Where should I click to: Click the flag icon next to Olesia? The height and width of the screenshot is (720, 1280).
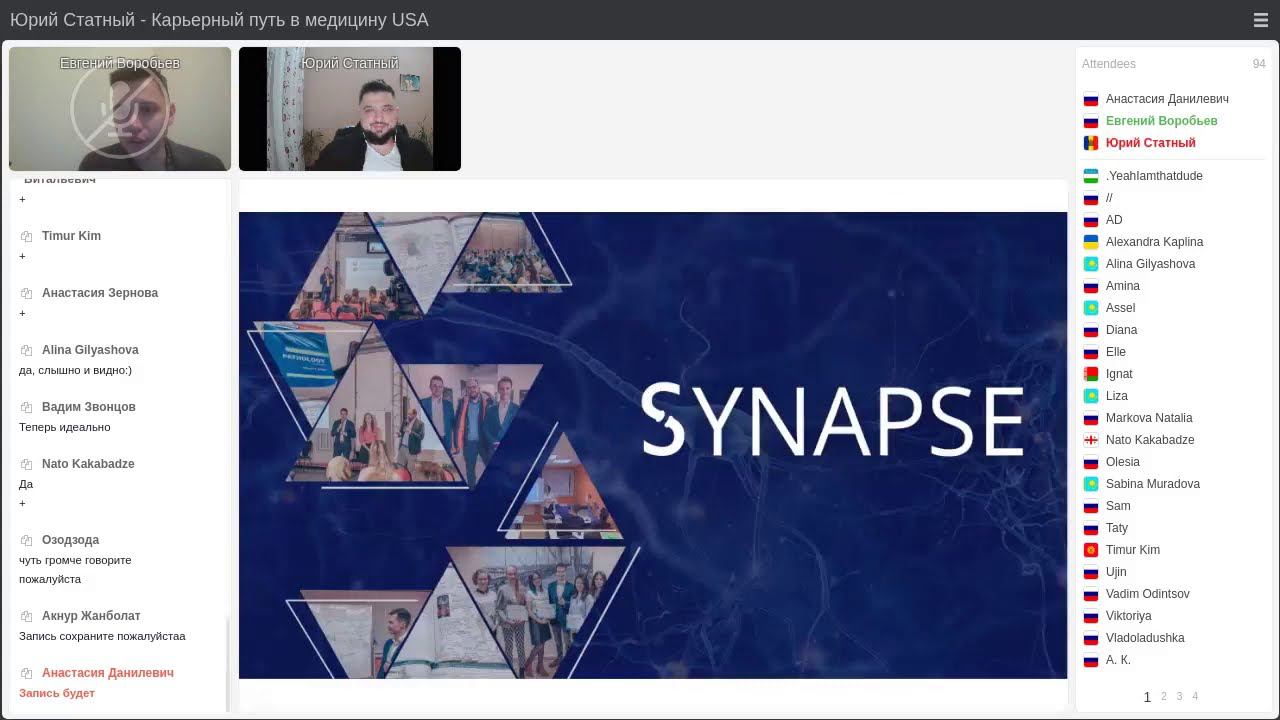pyautogui.click(x=1091, y=462)
